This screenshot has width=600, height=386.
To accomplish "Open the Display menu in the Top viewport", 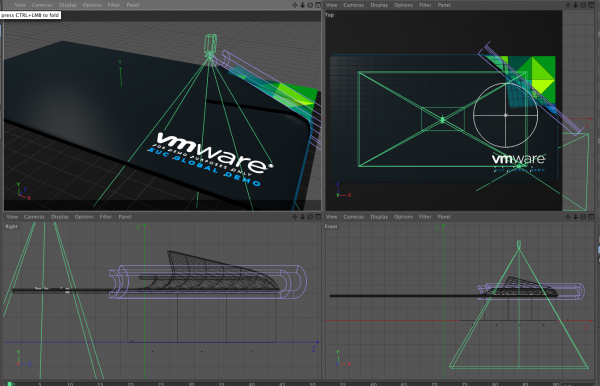I will [x=379, y=5].
